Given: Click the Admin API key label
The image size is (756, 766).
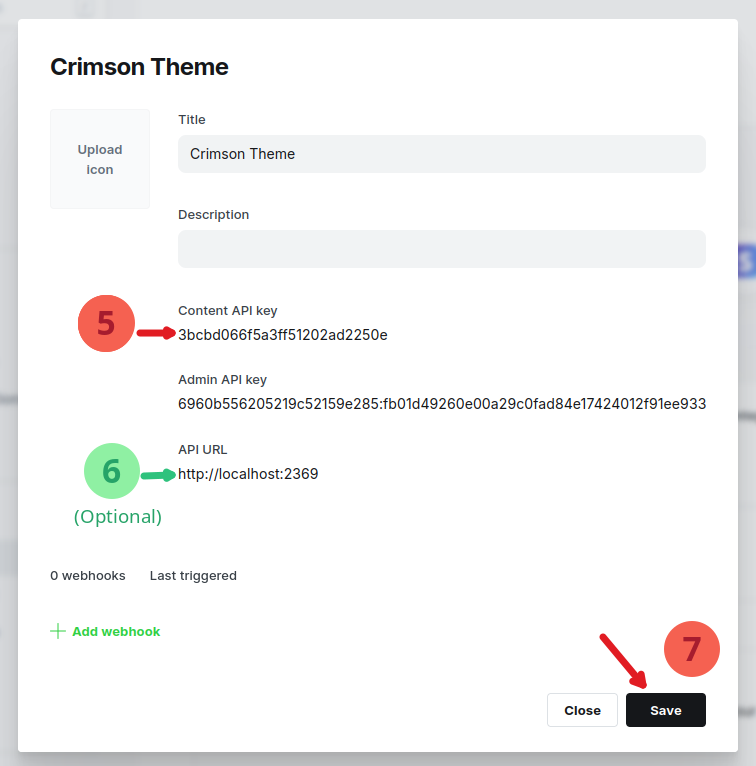Looking at the screenshot, I should click(222, 380).
